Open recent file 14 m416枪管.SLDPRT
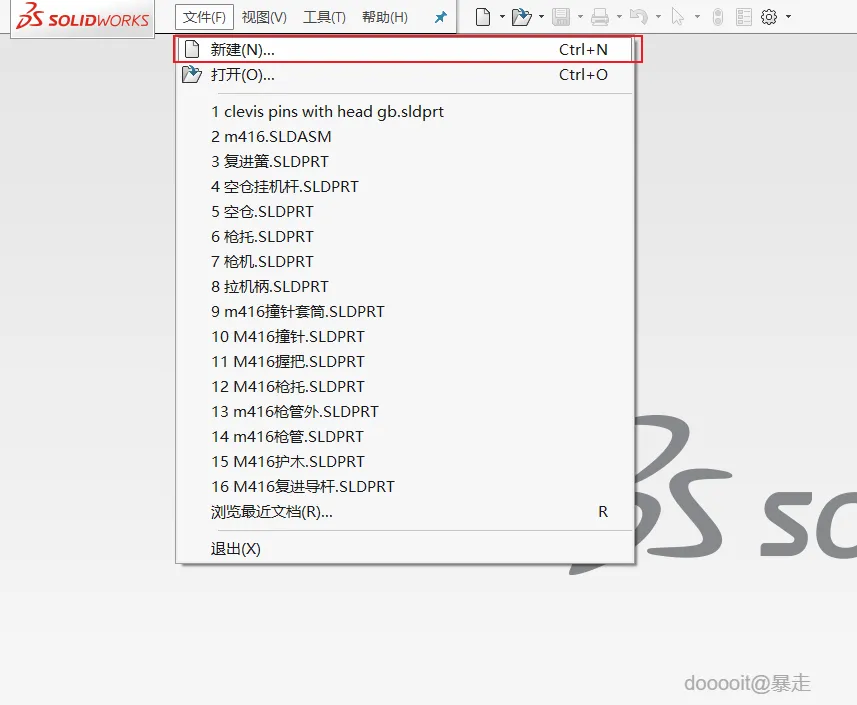 (405, 437)
